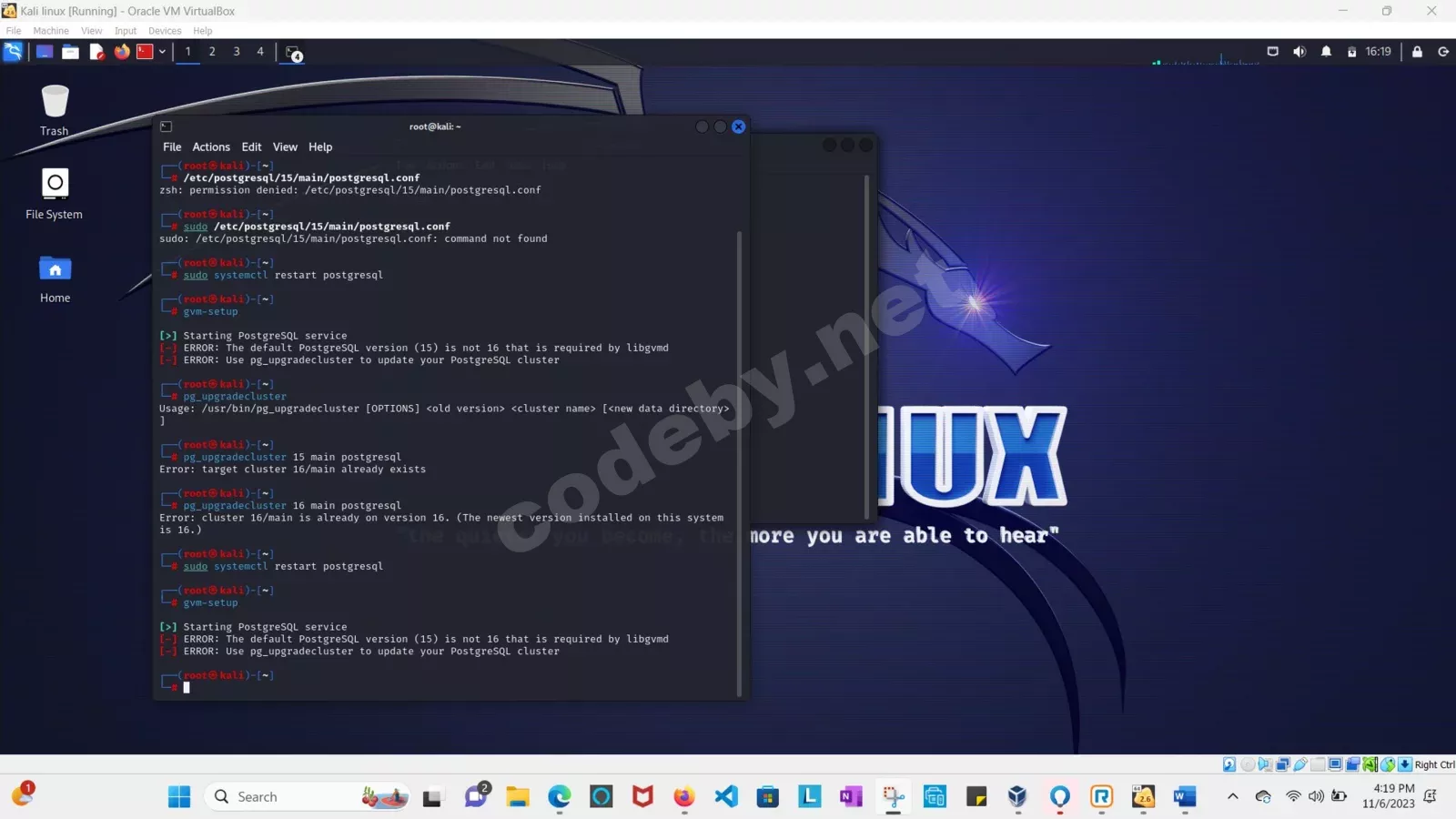The image size is (1456, 819).
Task: Open VirtualBox View menu
Action: pos(91,31)
